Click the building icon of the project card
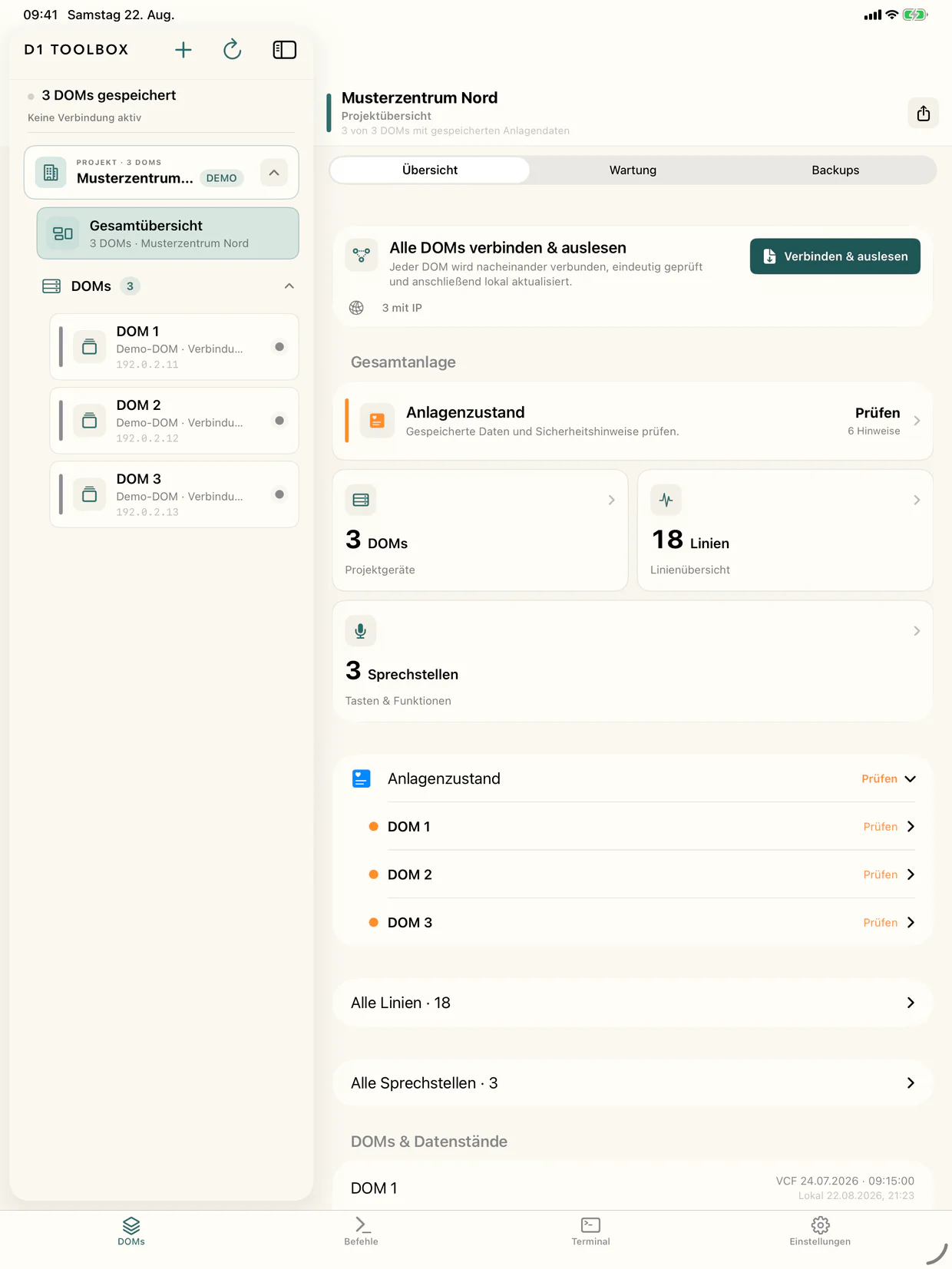The height and width of the screenshot is (1269, 952). pos(51,173)
